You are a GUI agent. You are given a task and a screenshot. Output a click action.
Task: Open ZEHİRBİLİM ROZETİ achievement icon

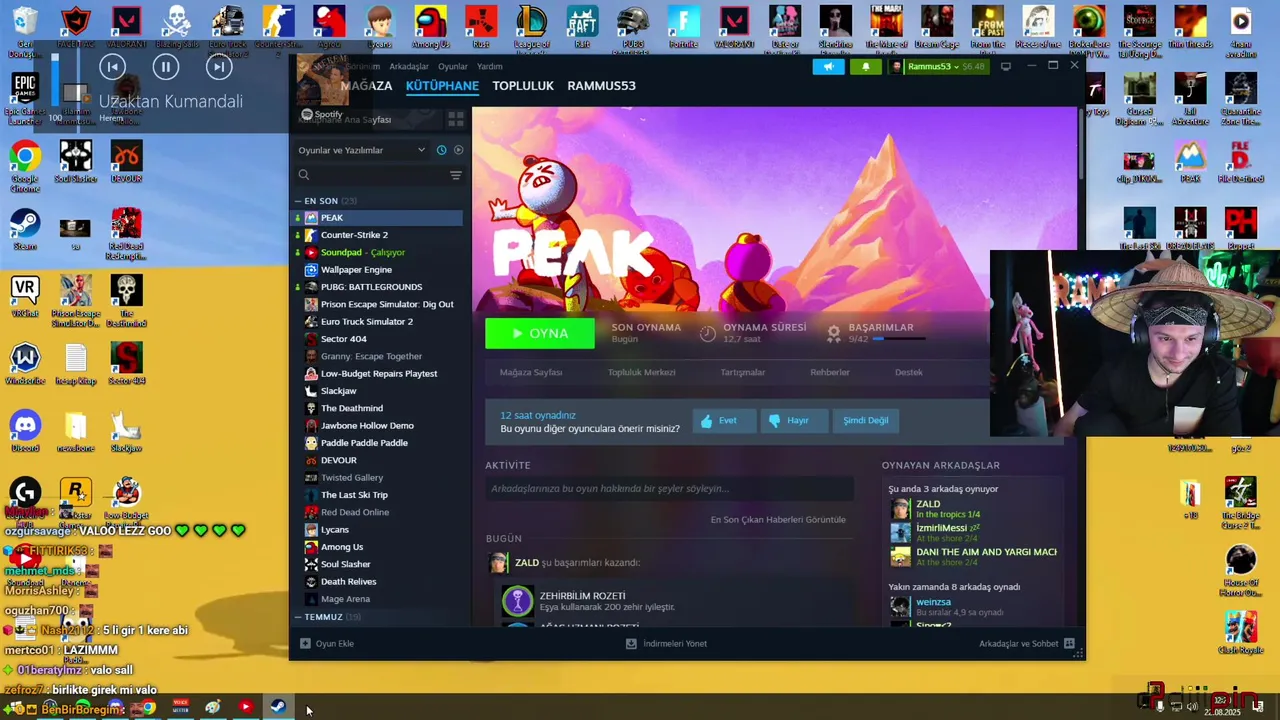tap(518, 601)
